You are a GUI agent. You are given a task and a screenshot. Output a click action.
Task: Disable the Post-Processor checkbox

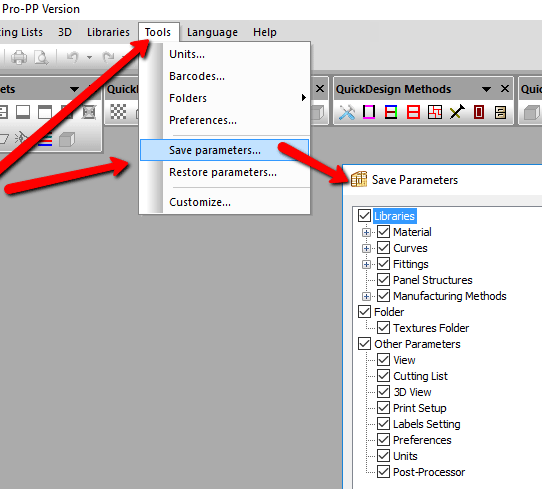point(383,472)
